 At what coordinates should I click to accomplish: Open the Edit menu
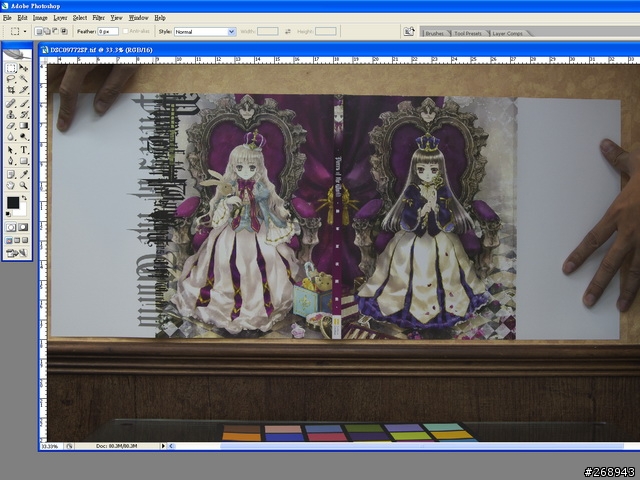(22, 18)
